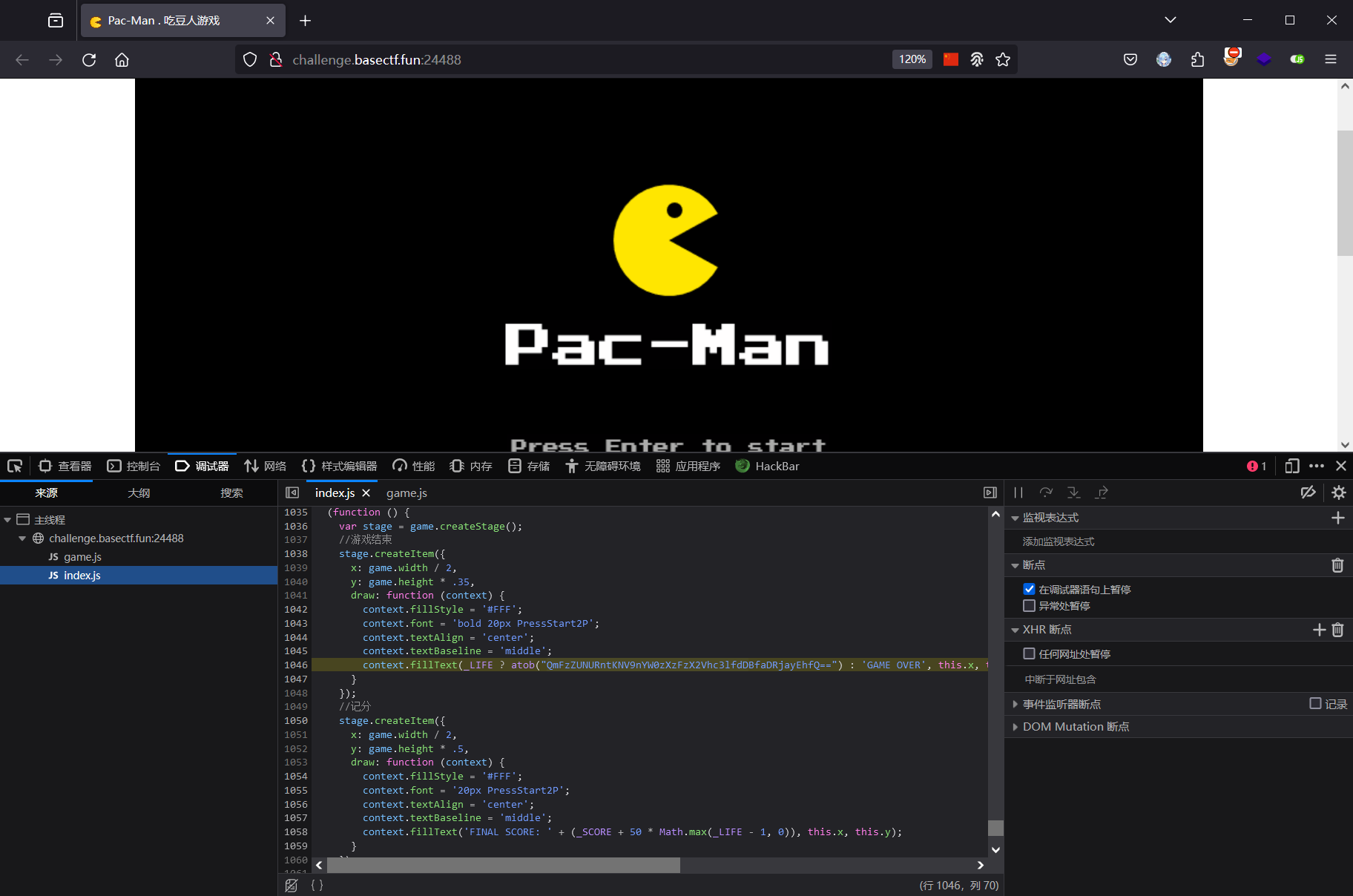Open the HackBar panel
This screenshot has height=896, width=1353.
click(x=767, y=466)
